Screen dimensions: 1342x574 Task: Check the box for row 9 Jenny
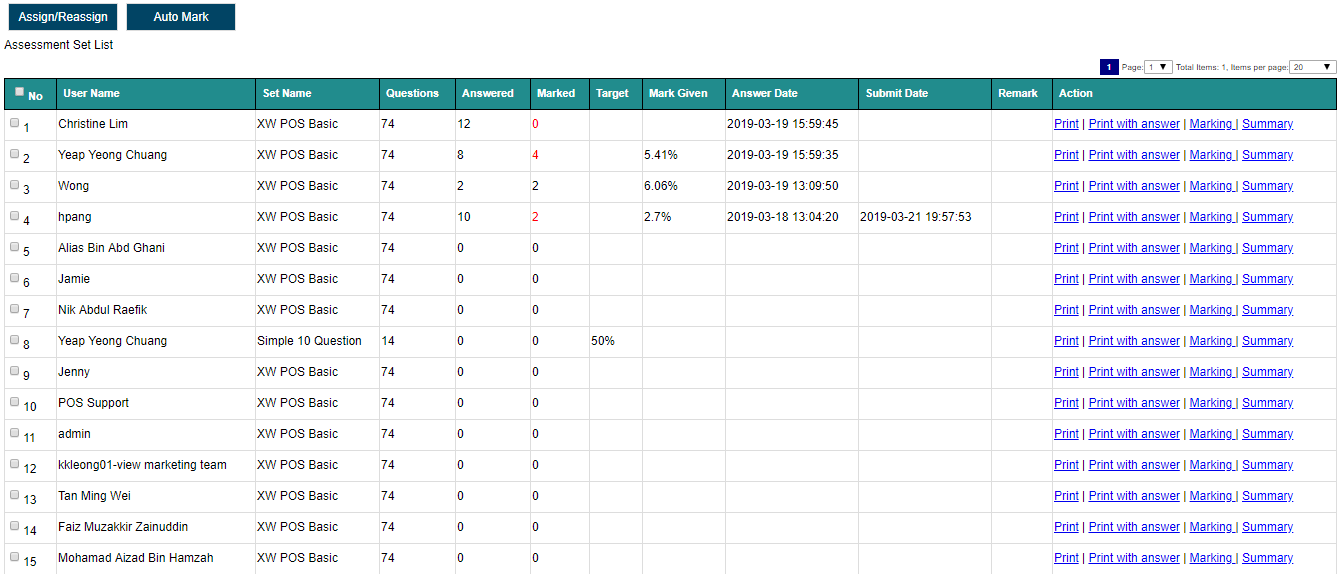tap(15, 371)
